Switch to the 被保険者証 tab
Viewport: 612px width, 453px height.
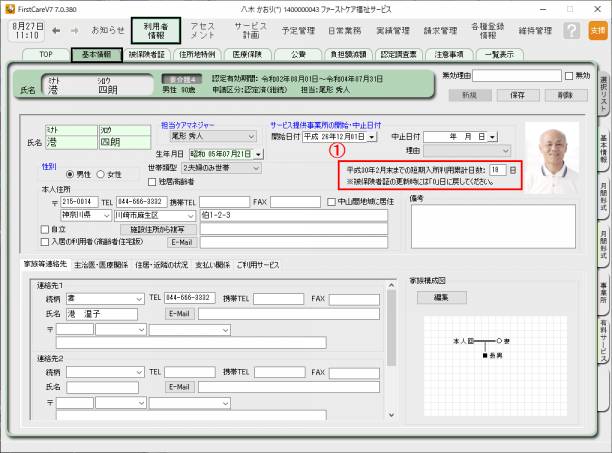146,54
